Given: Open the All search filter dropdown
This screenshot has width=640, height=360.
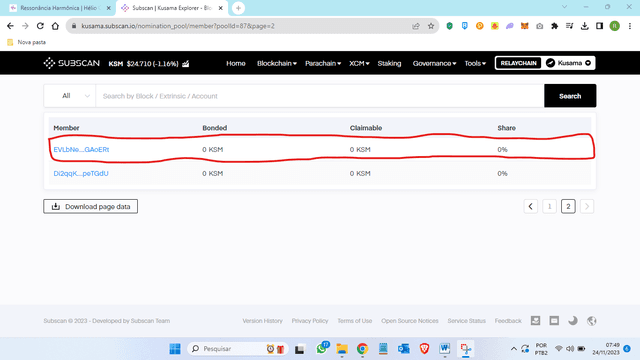Looking at the screenshot, I should click(70, 96).
